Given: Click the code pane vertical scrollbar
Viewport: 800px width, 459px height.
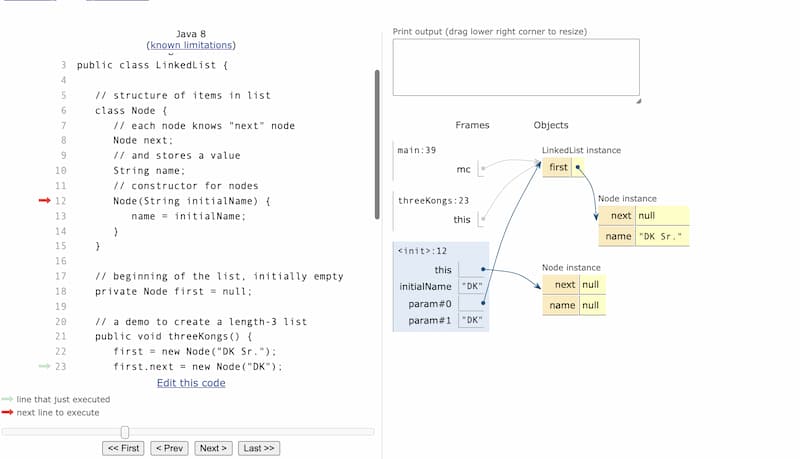Looking at the screenshot, I should 377,144.
